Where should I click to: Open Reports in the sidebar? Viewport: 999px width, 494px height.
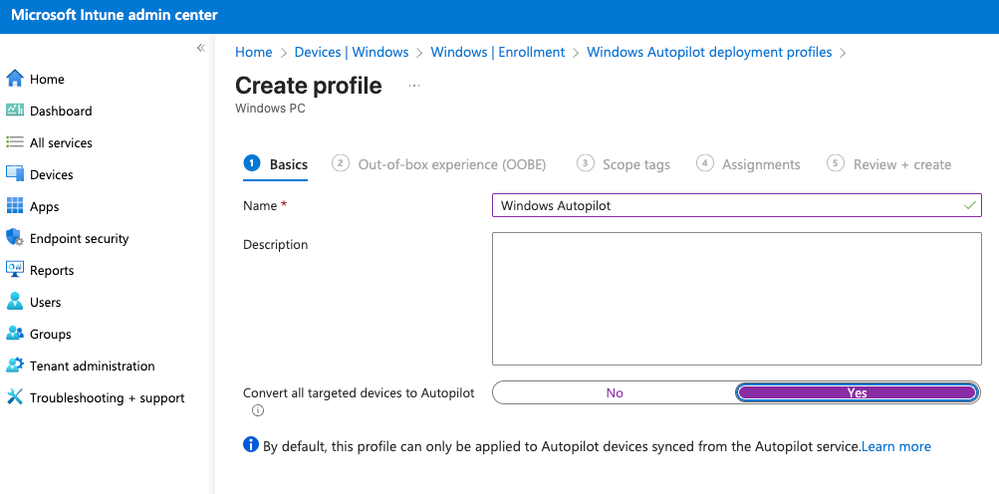click(52, 270)
